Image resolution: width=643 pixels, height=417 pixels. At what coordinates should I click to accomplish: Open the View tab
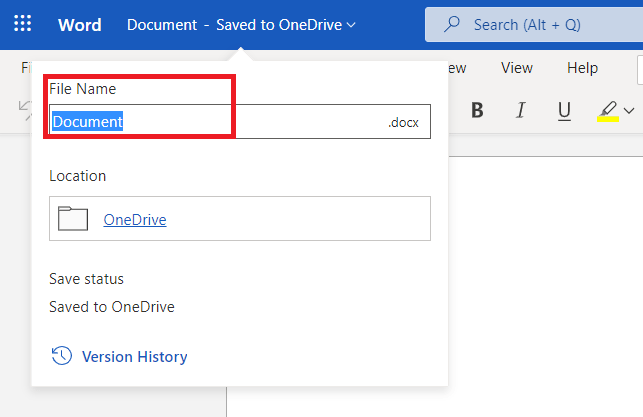point(517,68)
